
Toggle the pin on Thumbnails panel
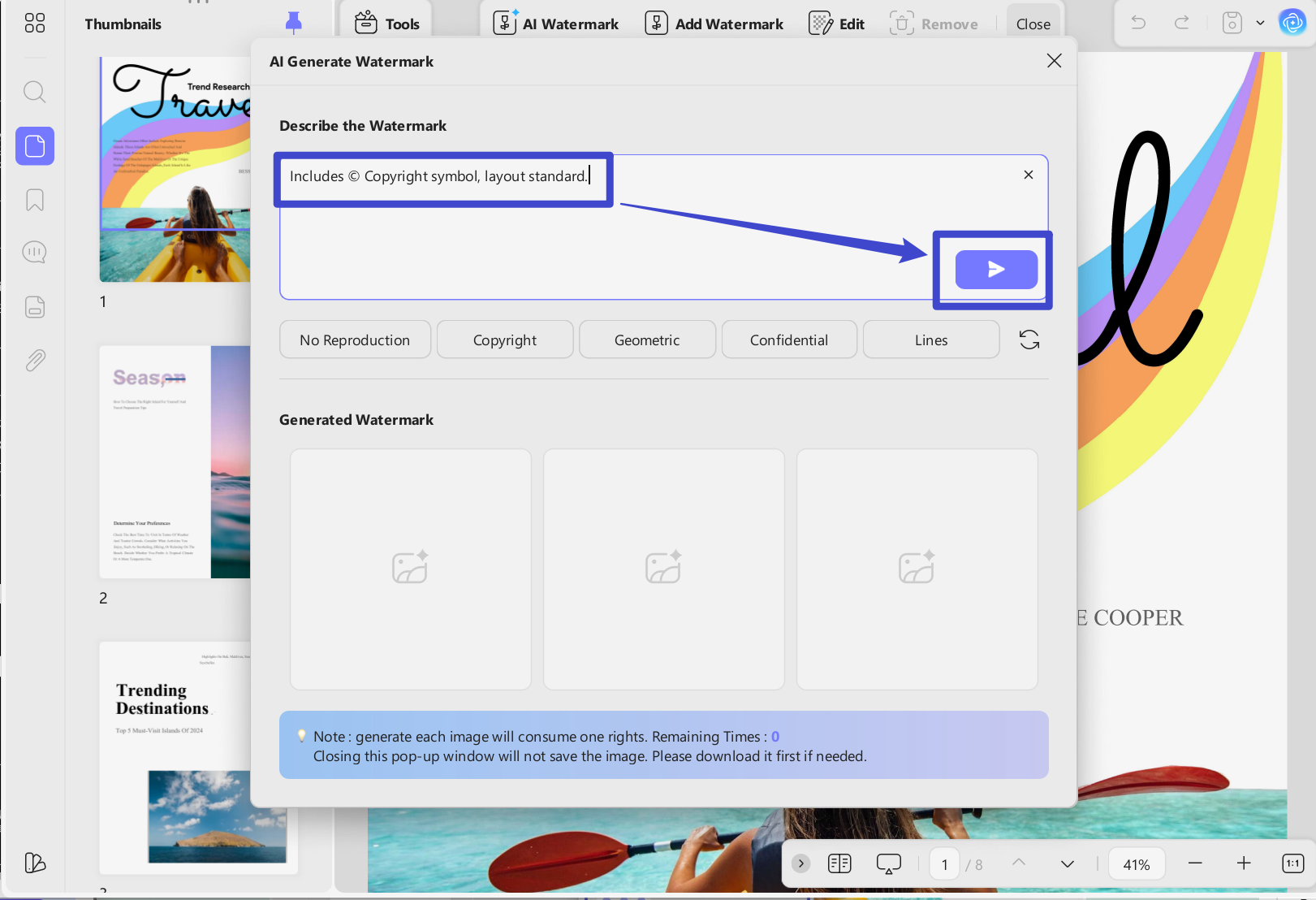(x=294, y=24)
